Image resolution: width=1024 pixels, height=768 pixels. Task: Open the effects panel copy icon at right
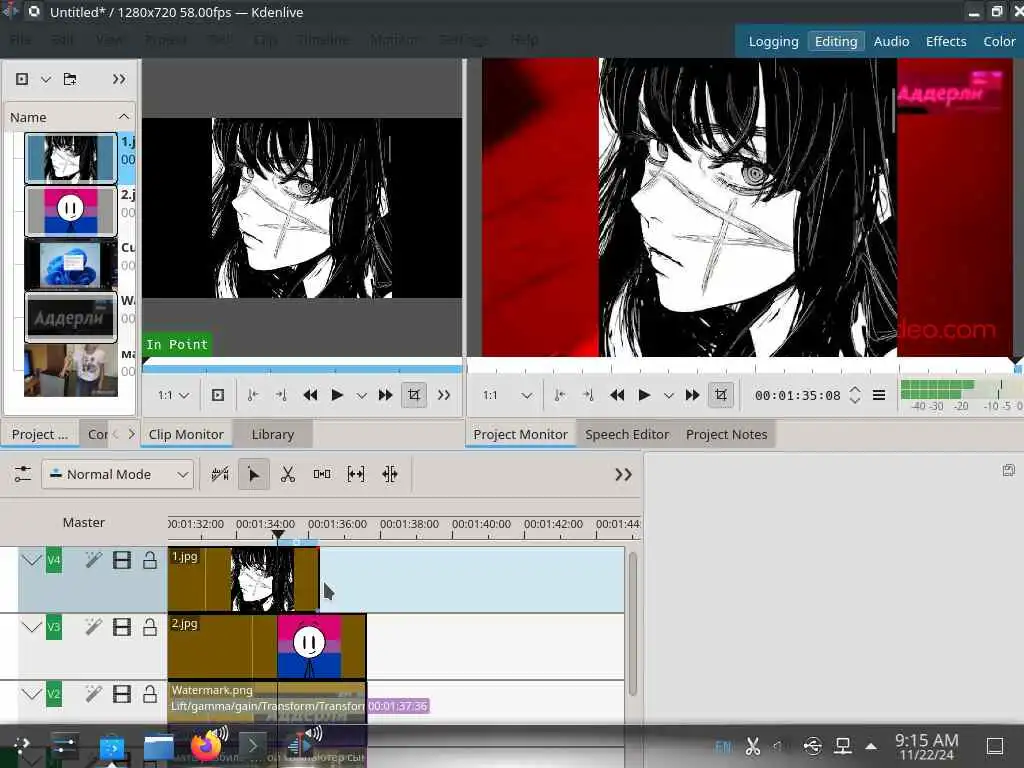coord(1008,470)
